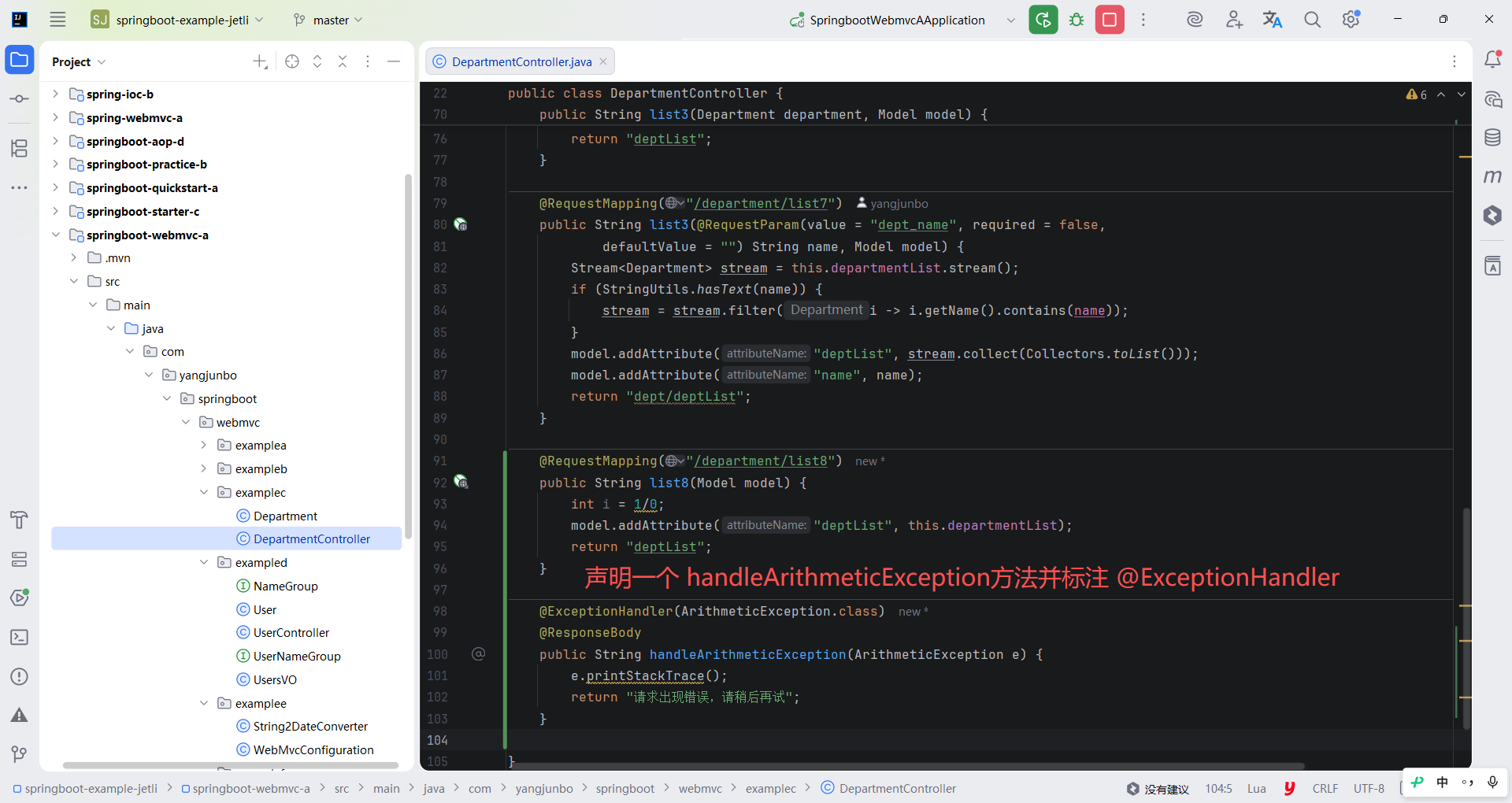Collapse the exampled package
The height and width of the screenshot is (803, 1512).
pos(204,562)
